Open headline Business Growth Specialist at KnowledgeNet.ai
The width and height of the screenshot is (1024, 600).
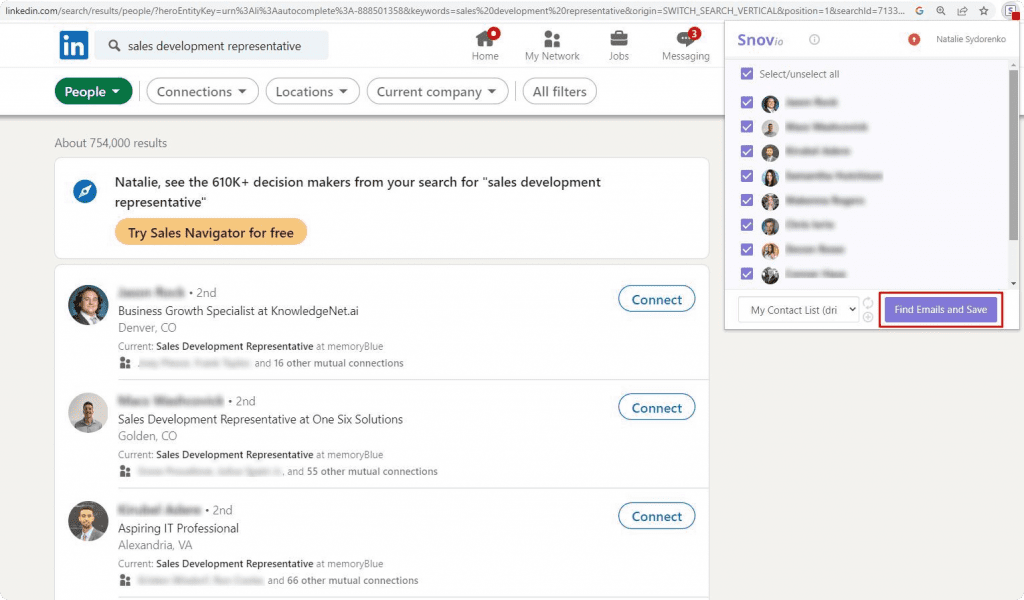[x=238, y=311]
